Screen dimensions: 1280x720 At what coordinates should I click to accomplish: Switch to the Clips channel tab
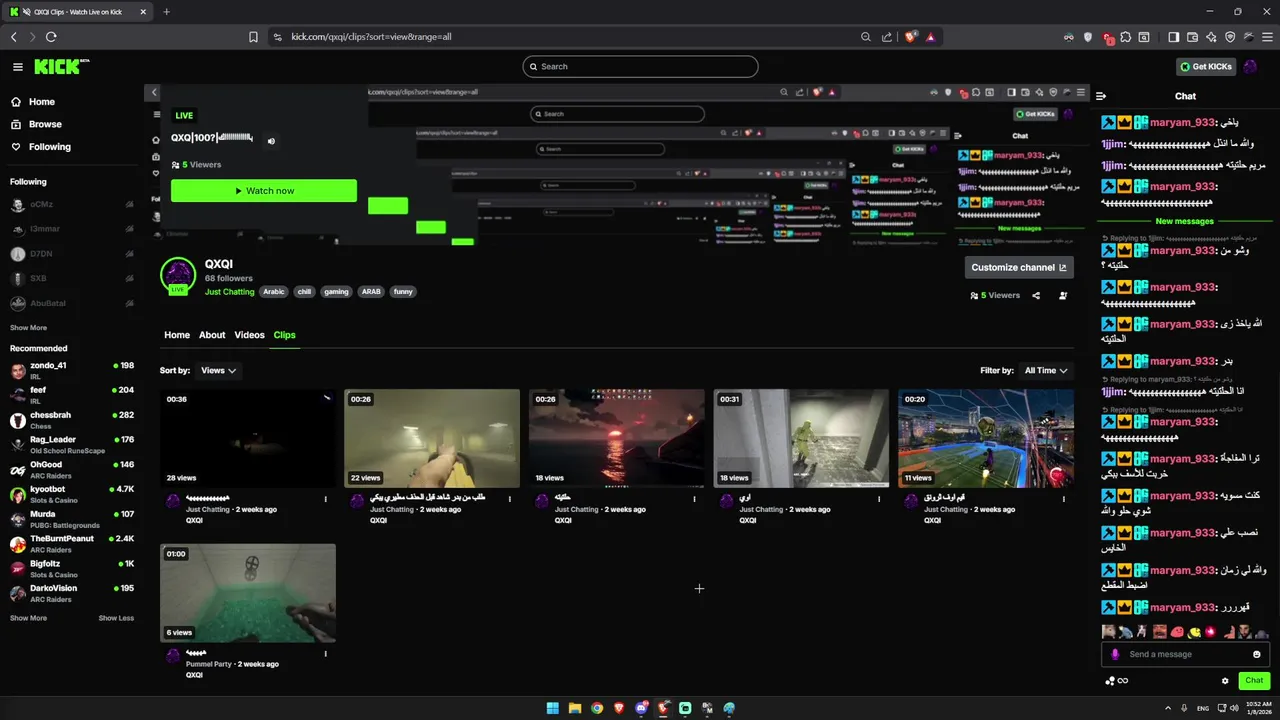285,335
